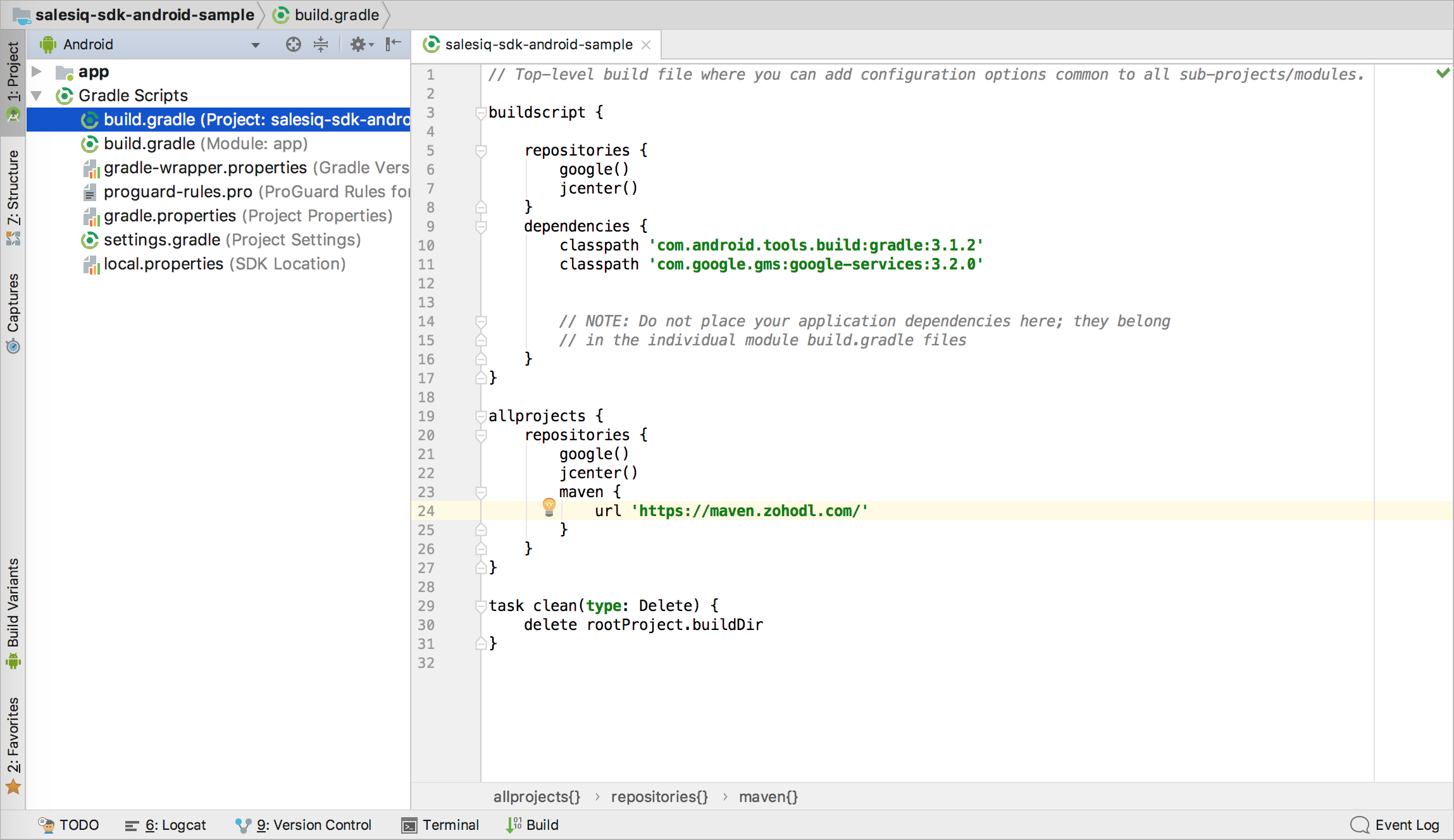Click the yellow lightbulb intention icon
The height and width of the screenshot is (840, 1454).
[x=549, y=506]
